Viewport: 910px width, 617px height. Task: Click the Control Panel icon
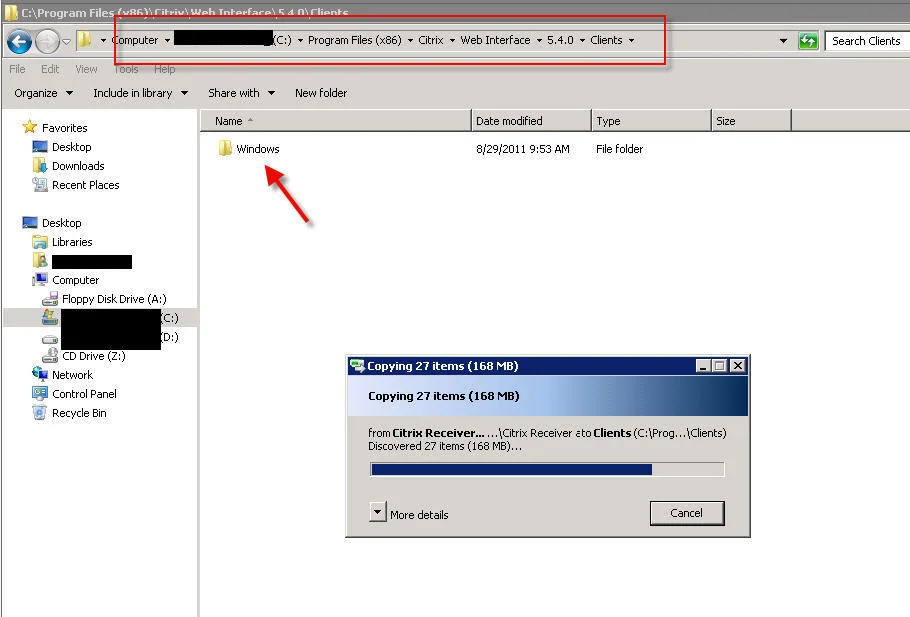coord(39,394)
